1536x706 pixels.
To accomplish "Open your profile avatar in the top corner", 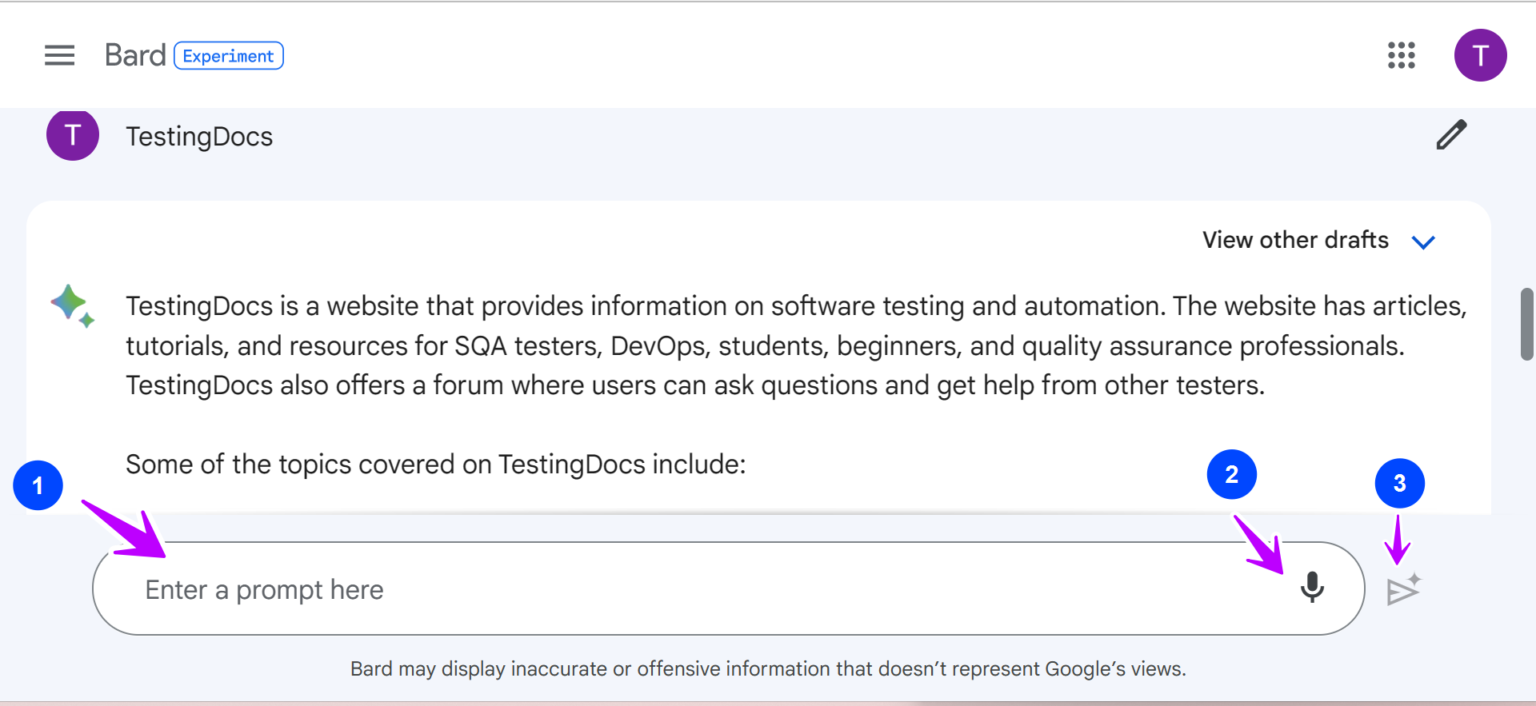I will coord(1480,55).
